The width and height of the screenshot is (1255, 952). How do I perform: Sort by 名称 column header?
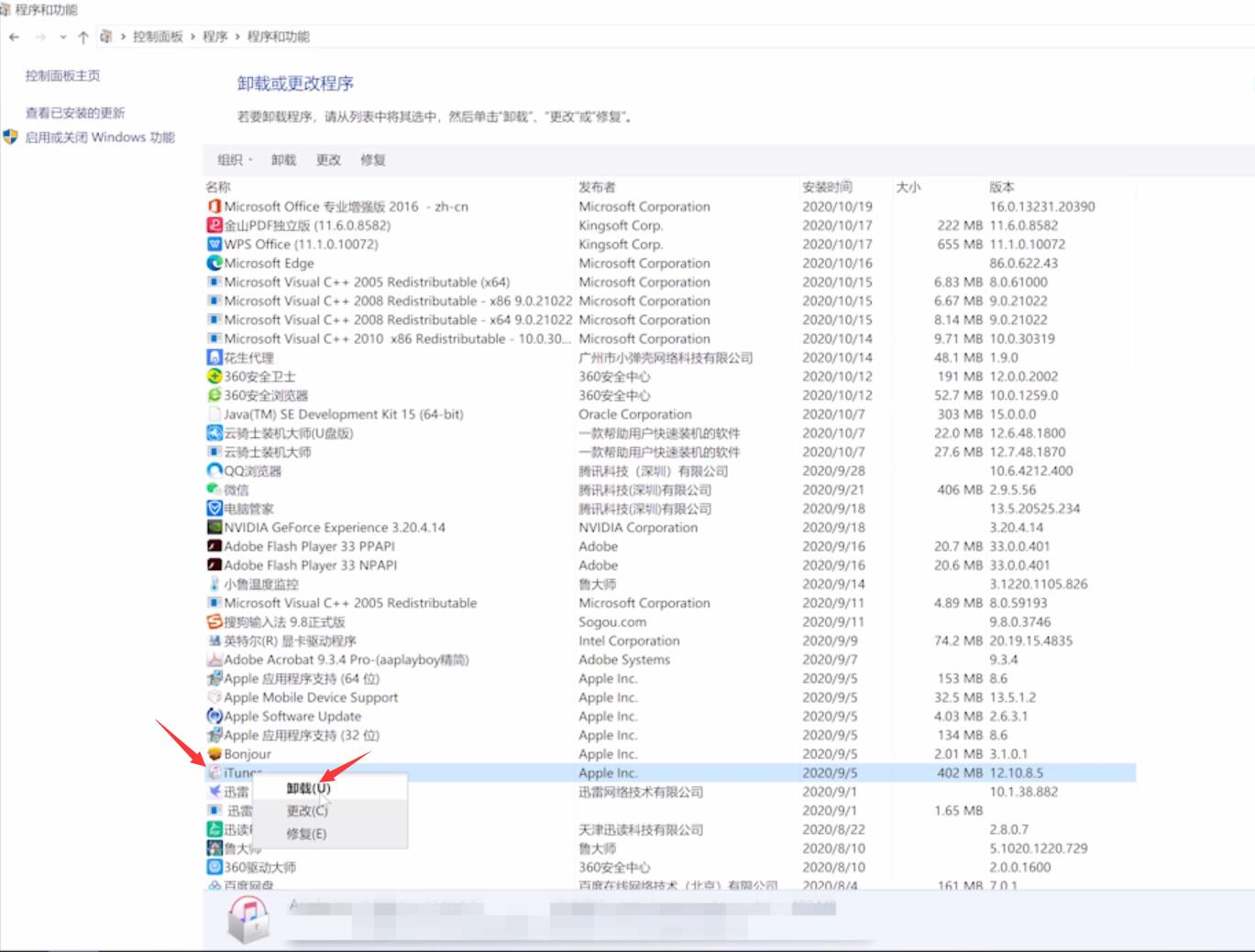tap(218, 187)
